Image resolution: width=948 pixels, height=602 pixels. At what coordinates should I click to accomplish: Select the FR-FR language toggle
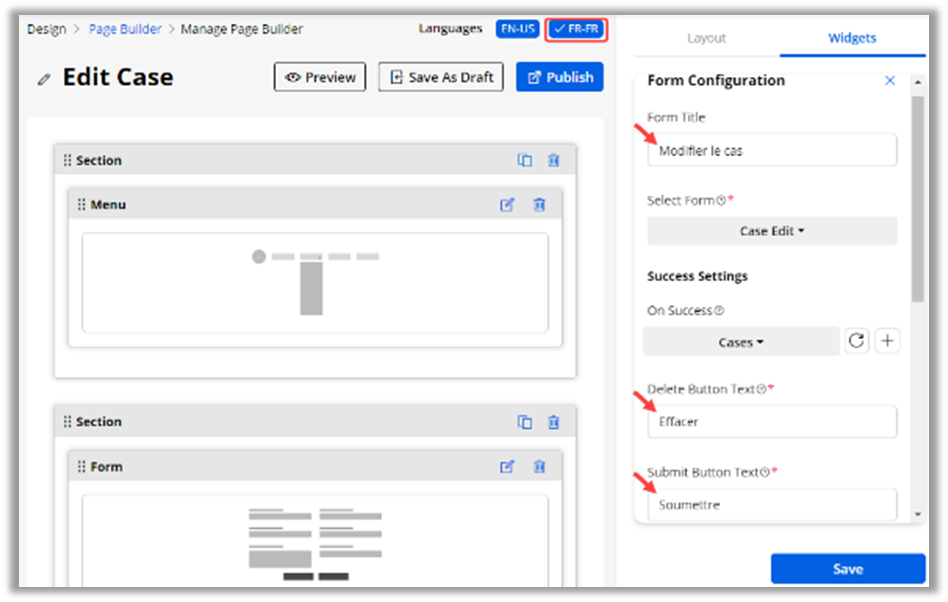click(576, 29)
